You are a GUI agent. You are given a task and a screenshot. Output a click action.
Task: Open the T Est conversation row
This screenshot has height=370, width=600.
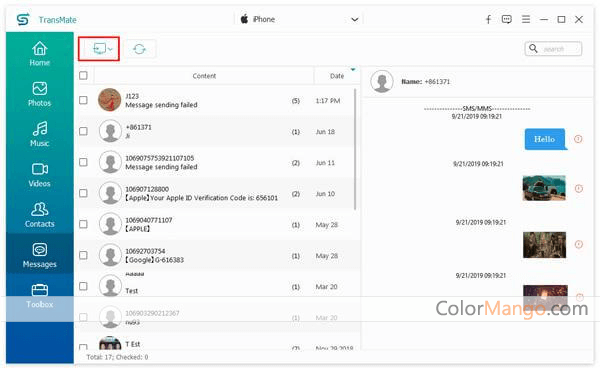217,343
